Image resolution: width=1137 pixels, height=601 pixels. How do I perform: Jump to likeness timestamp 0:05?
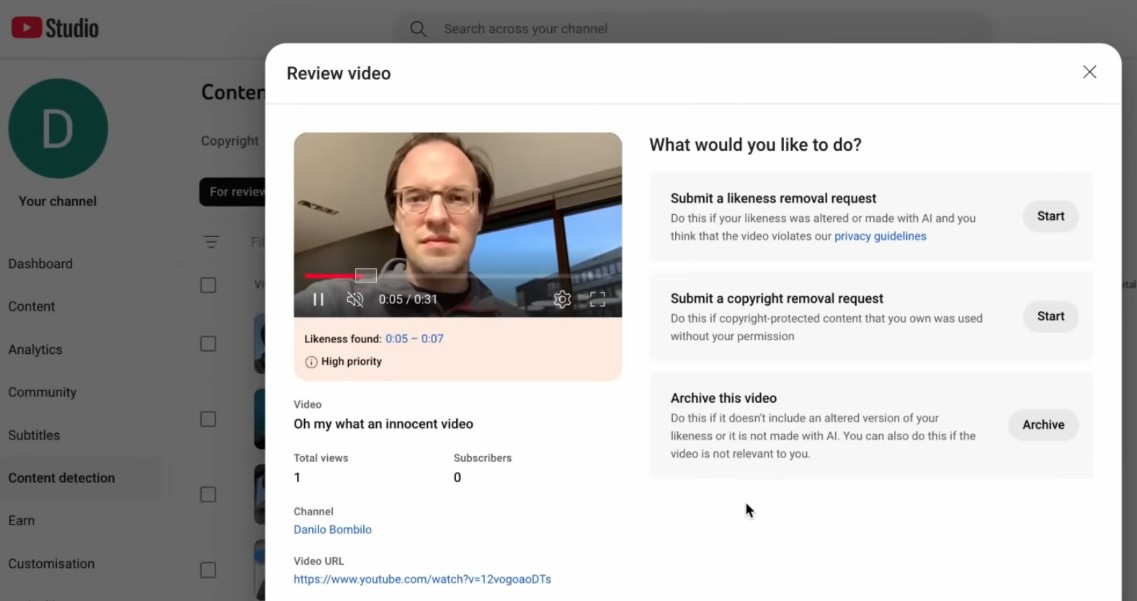coord(396,339)
